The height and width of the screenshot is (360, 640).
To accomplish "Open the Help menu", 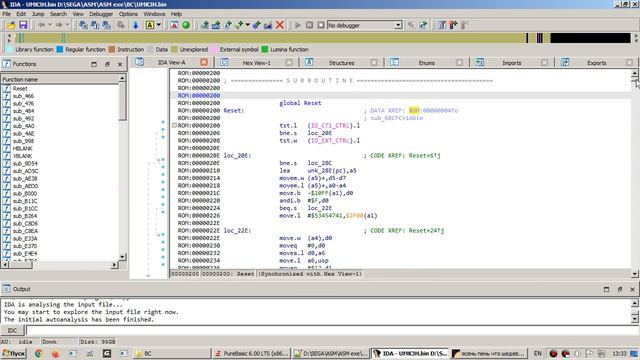I will pos(176,14).
